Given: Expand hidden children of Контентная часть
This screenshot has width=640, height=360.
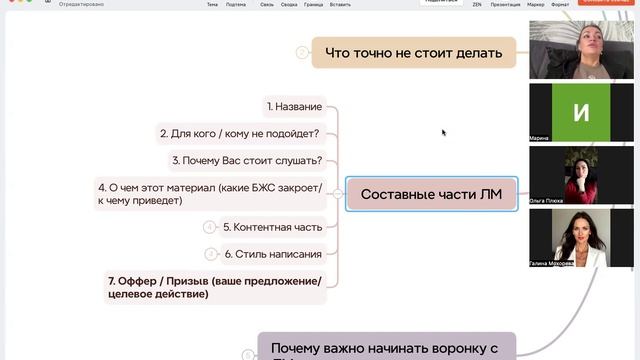Looking at the screenshot, I should pyautogui.click(x=209, y=227).
